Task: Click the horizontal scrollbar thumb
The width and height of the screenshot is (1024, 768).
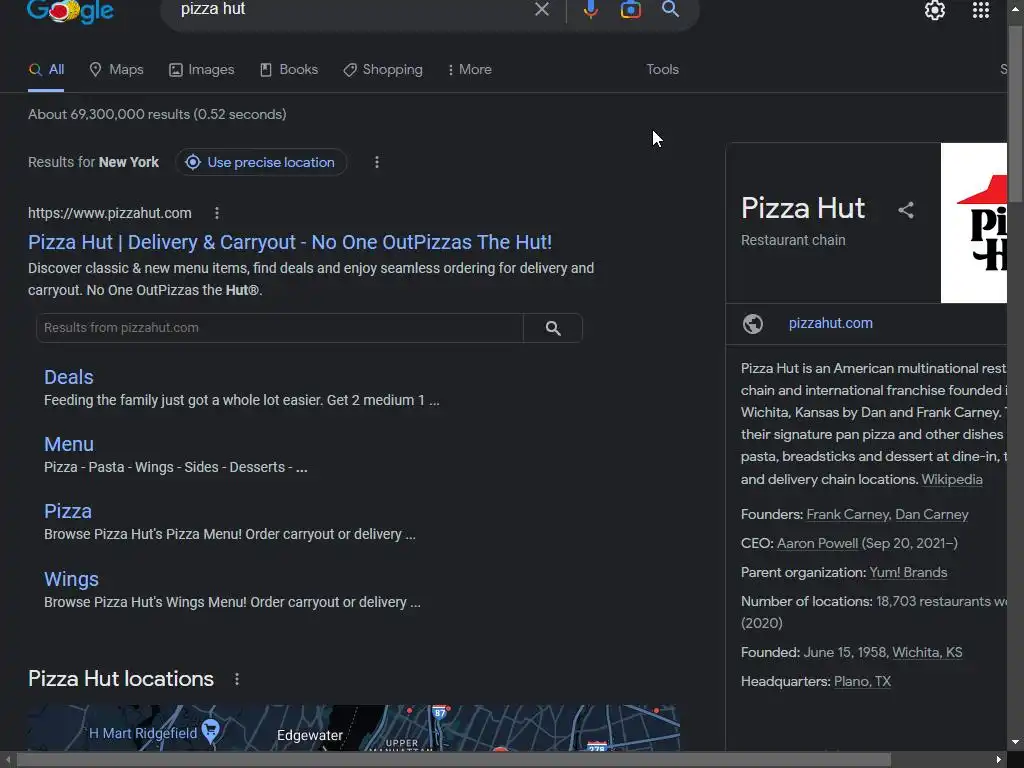Action: click(x=453, y=760)
